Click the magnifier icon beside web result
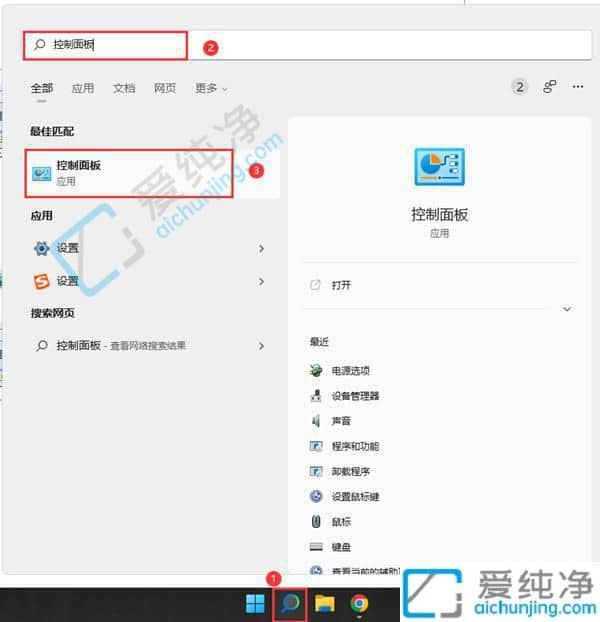This screenshot has width=600, height=622. click(42, 346)
